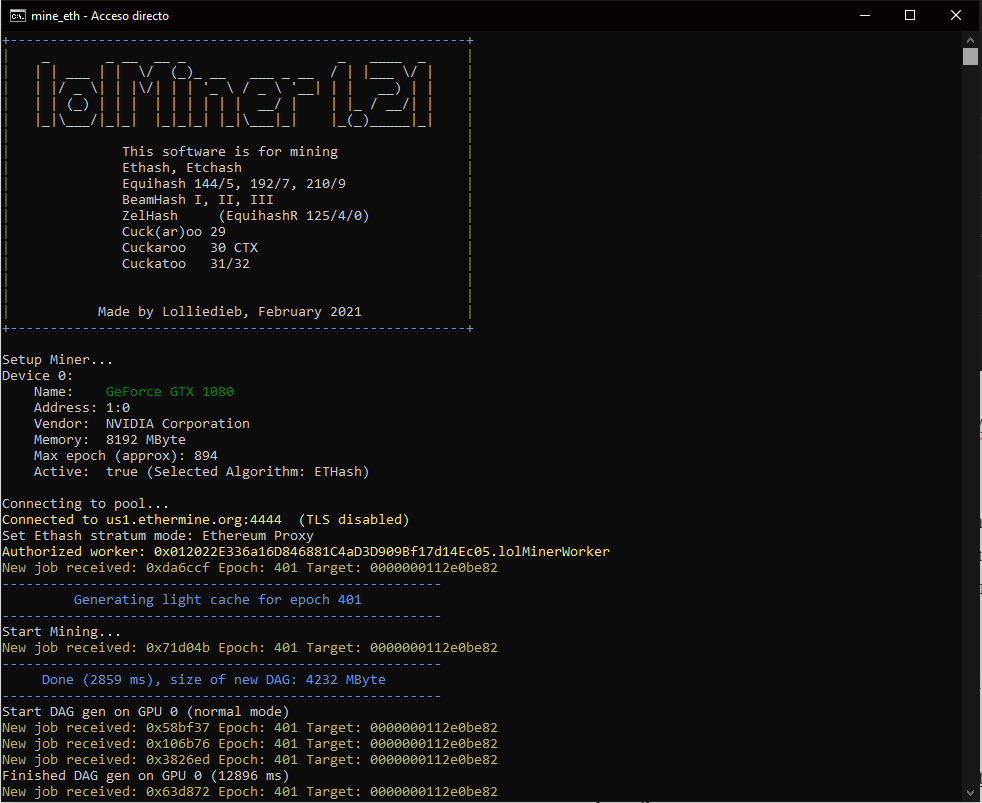
Task: Click the 'Start DAG gen on GPU 0' line
Action: [145, 712]
